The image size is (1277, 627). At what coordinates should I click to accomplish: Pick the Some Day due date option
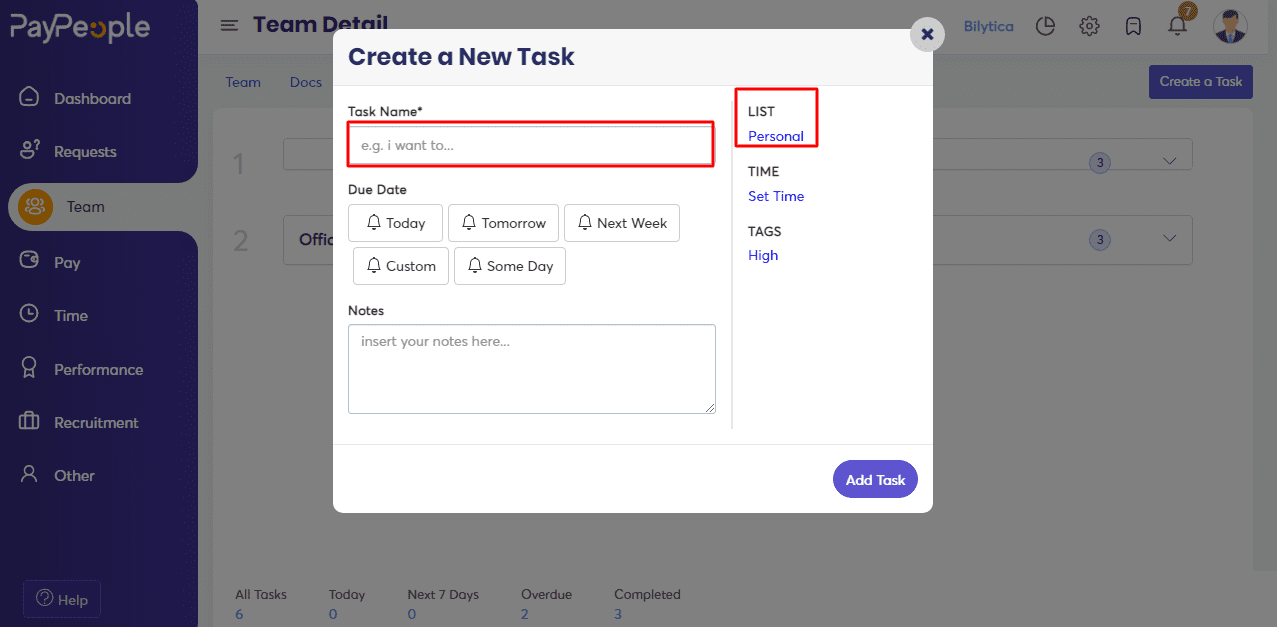pos(510,266)
